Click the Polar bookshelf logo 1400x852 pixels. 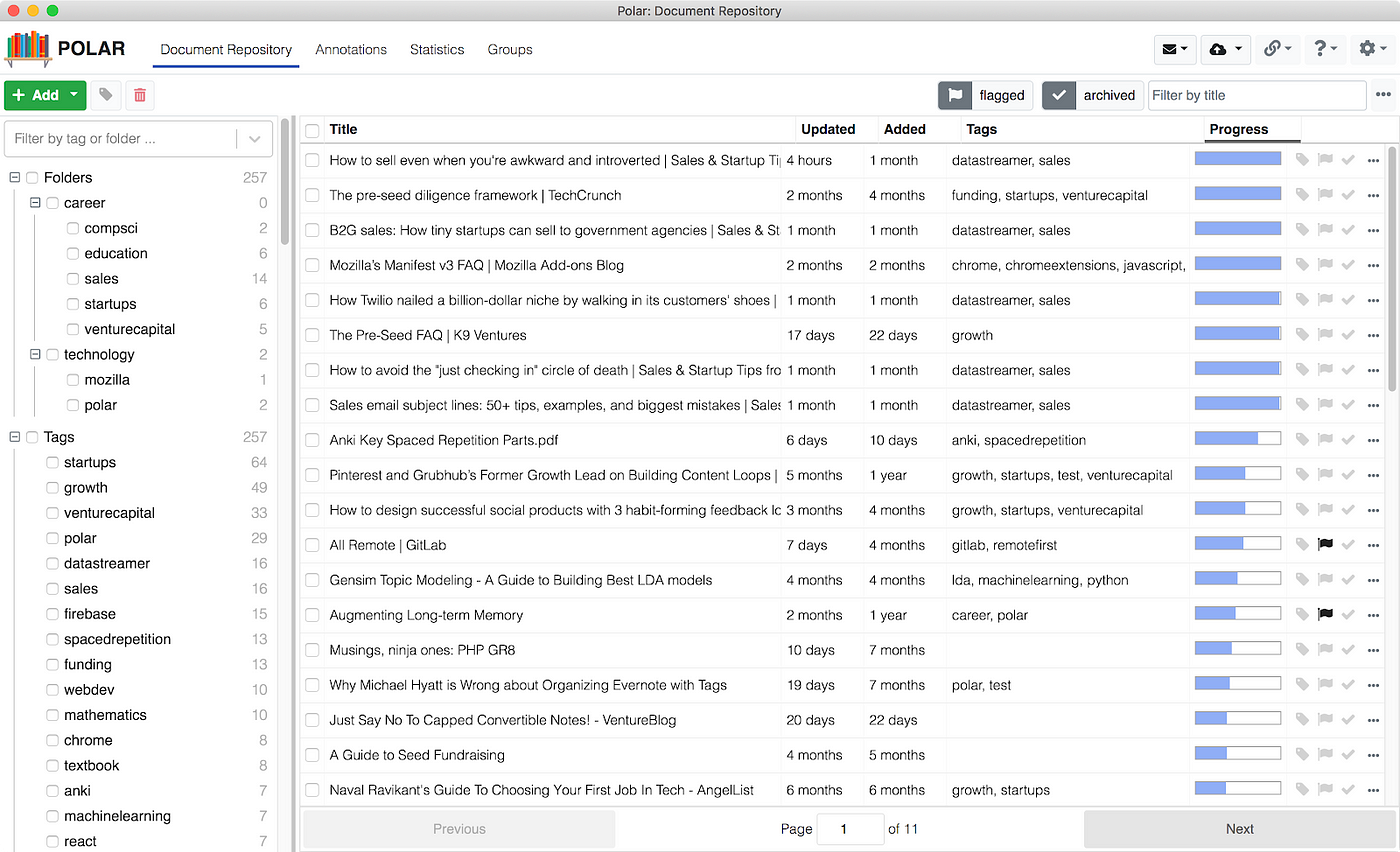pyautogui.click(x=27, y=48)
